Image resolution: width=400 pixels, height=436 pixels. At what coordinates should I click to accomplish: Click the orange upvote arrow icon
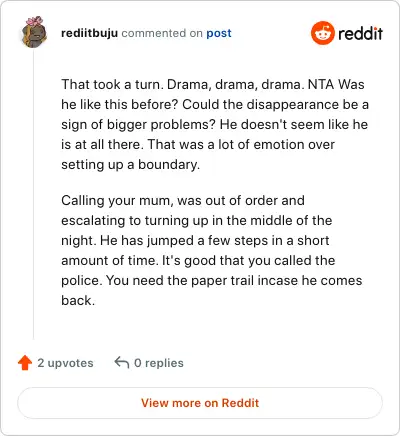tap(25, 363)
